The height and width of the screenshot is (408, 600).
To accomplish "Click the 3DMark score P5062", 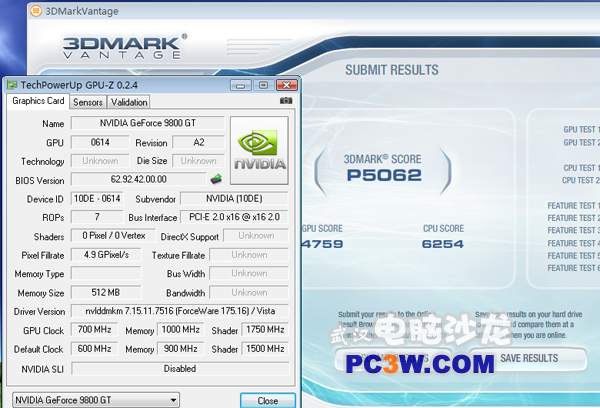I will point(384,175).
